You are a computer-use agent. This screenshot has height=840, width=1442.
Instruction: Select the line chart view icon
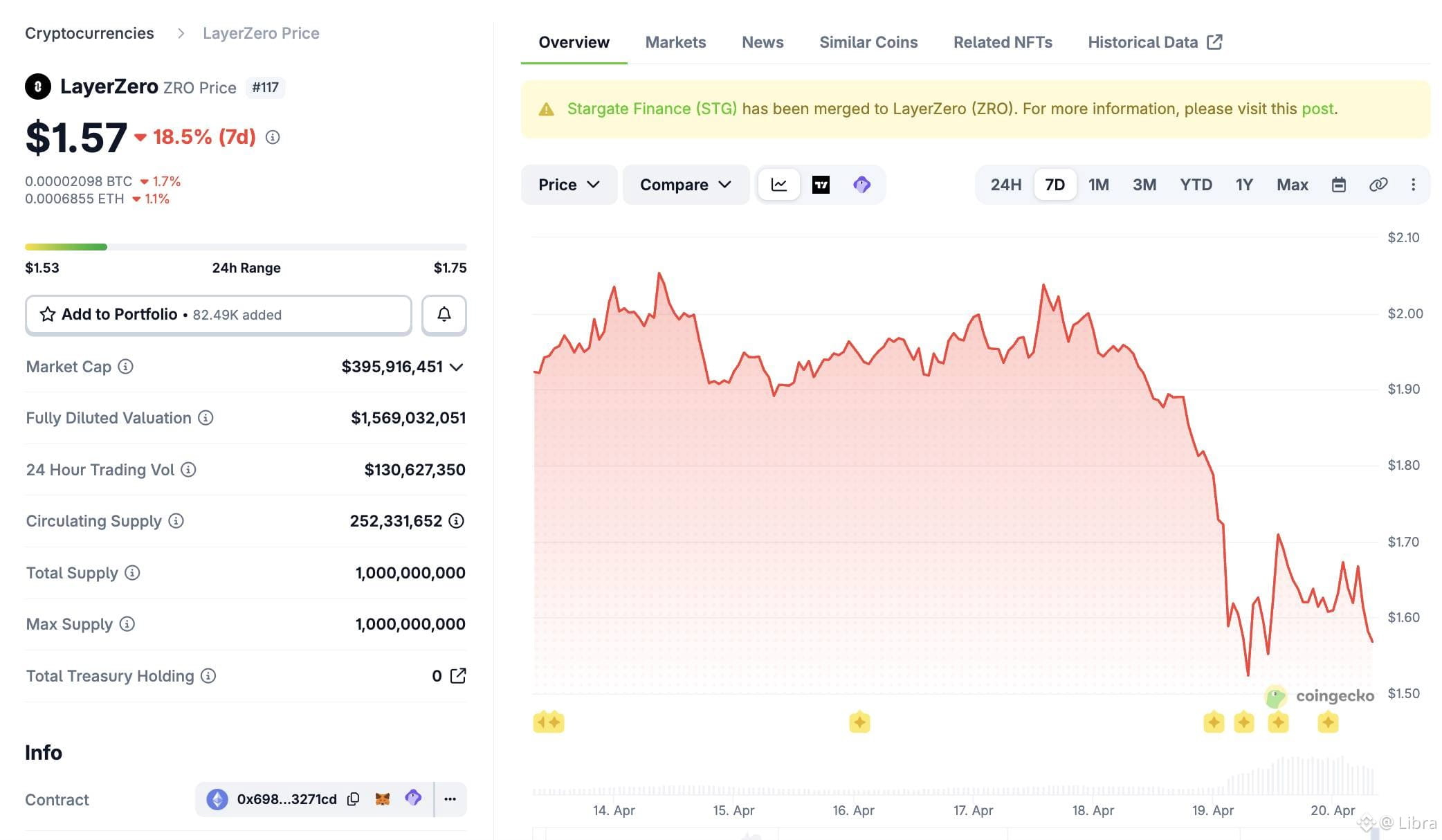tap(779, 185)
